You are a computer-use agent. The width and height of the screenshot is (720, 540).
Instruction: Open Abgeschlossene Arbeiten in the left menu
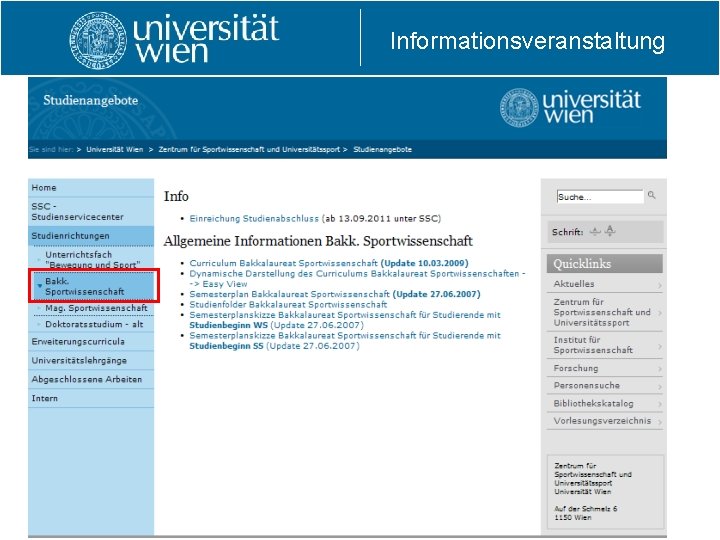tap(91, 379)
